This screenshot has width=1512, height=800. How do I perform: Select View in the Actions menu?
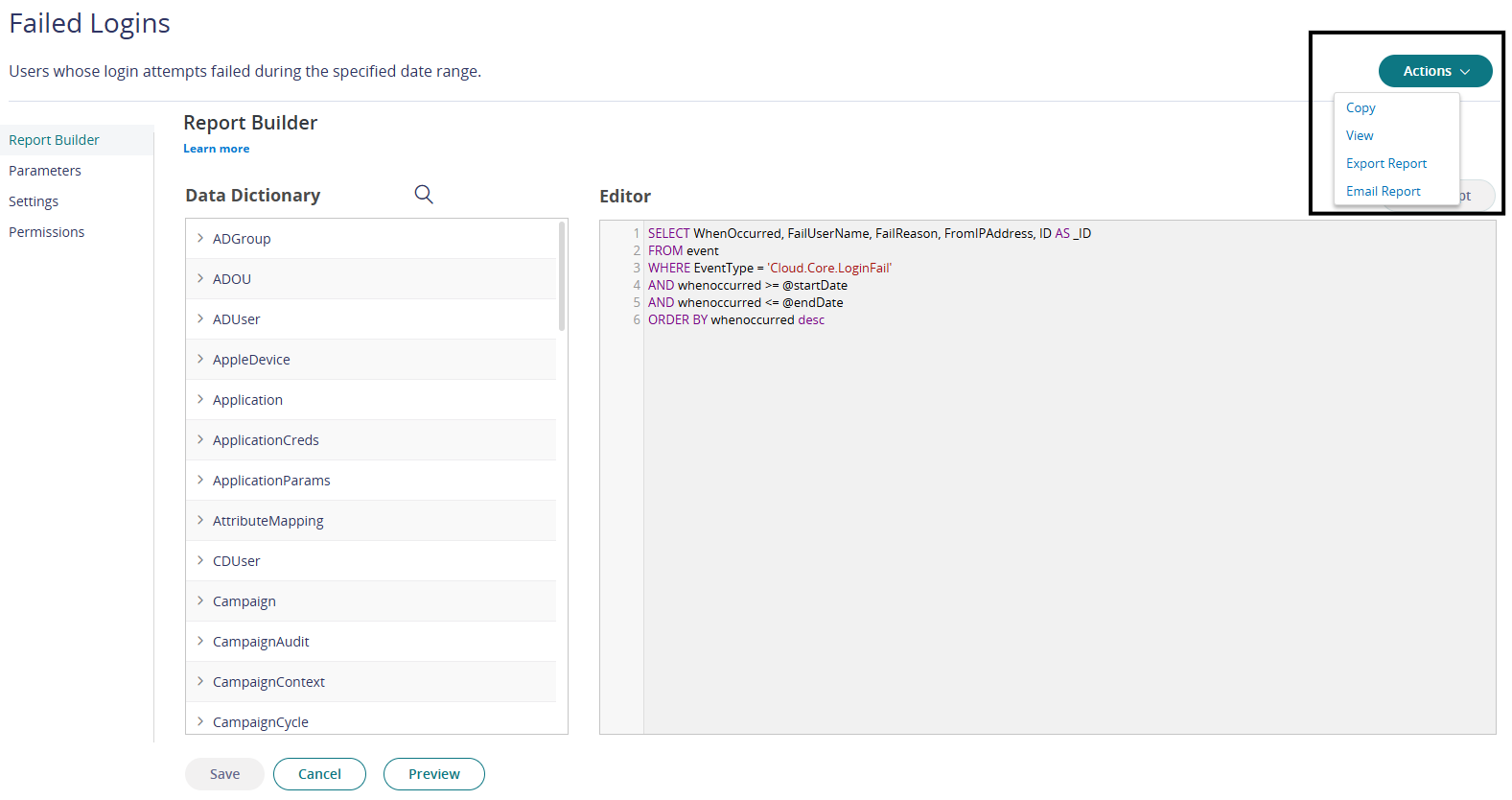[x=1360, y=135]
